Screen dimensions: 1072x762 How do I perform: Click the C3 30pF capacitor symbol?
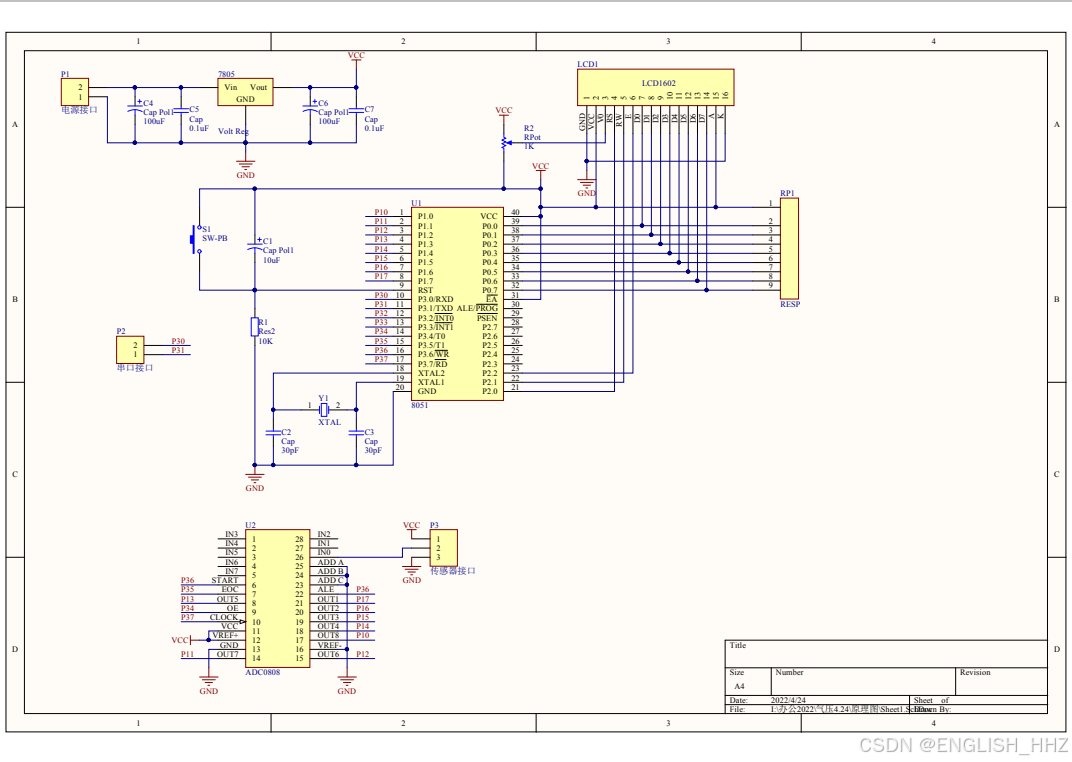click(356, 433)
